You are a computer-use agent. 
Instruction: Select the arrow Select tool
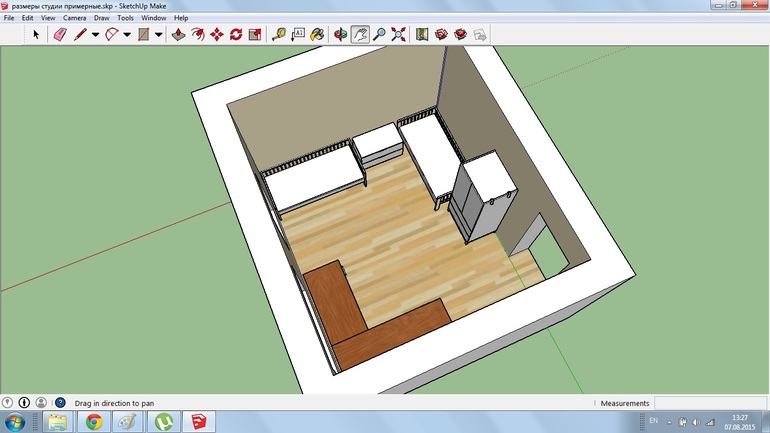36,34
